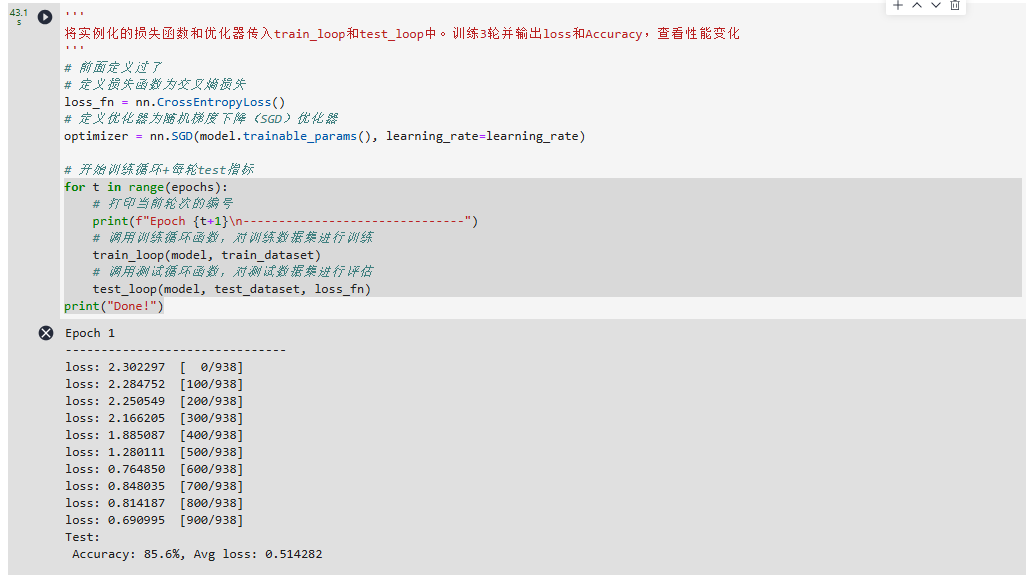Clear the cell output with the X icon
This screenshot has height=575, width=1034.
point(46,333)
